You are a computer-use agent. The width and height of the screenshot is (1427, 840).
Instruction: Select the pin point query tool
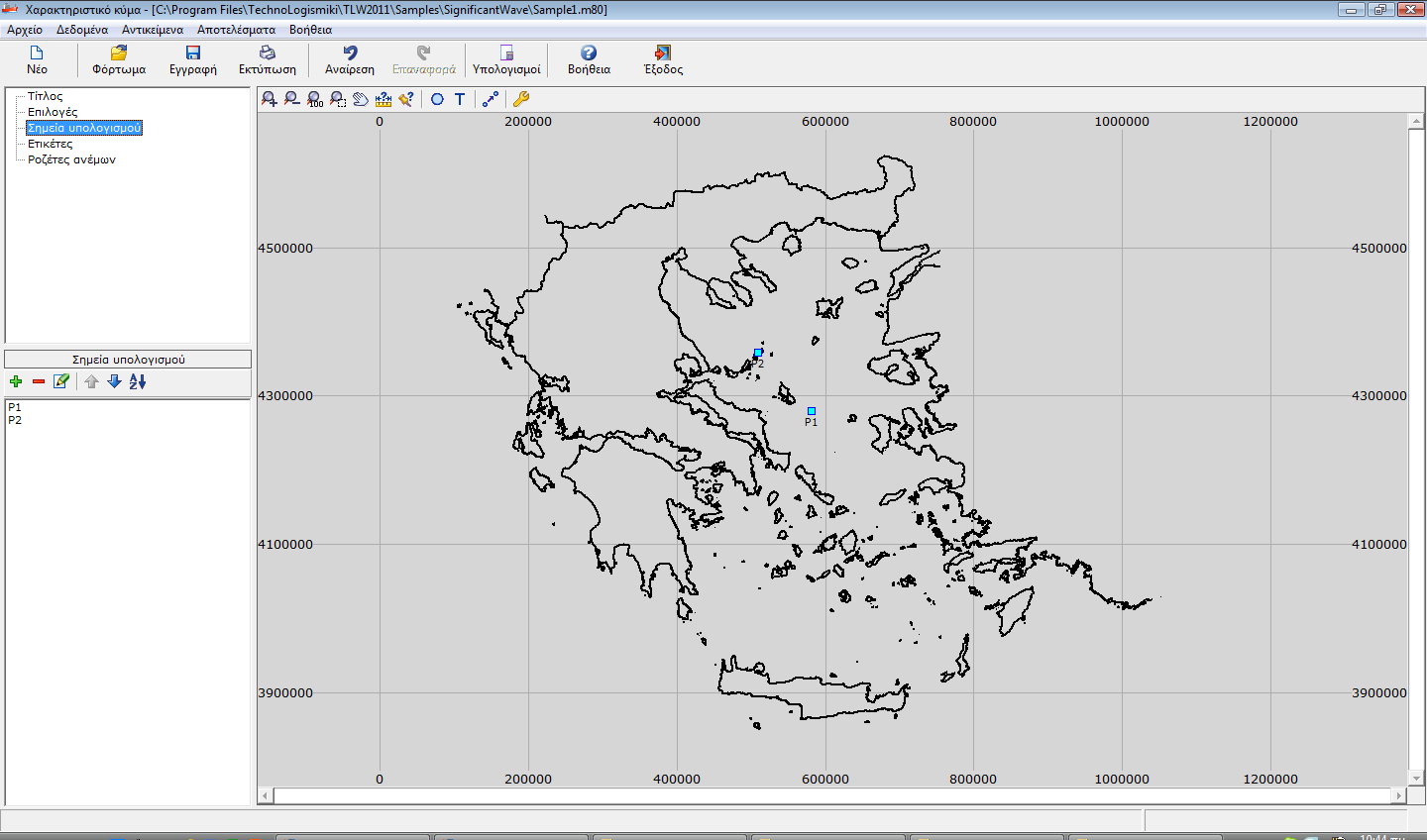[406, 99]
